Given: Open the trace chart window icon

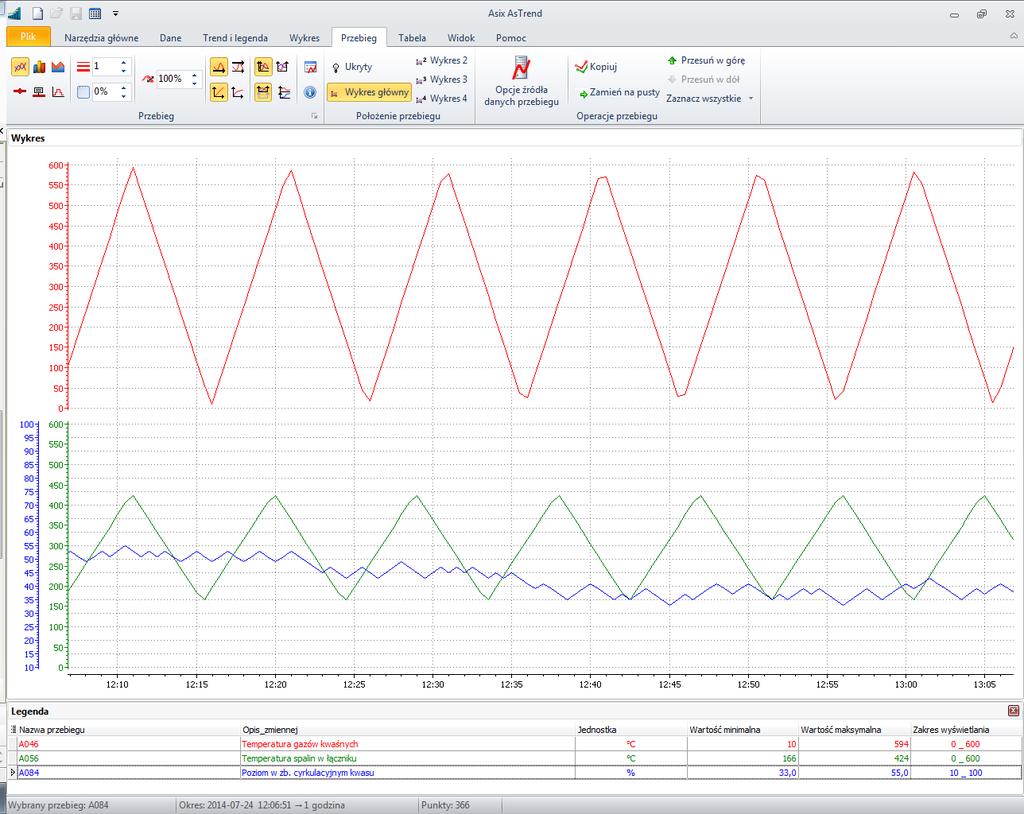Looking at the screenshot, I should (310, 67).
